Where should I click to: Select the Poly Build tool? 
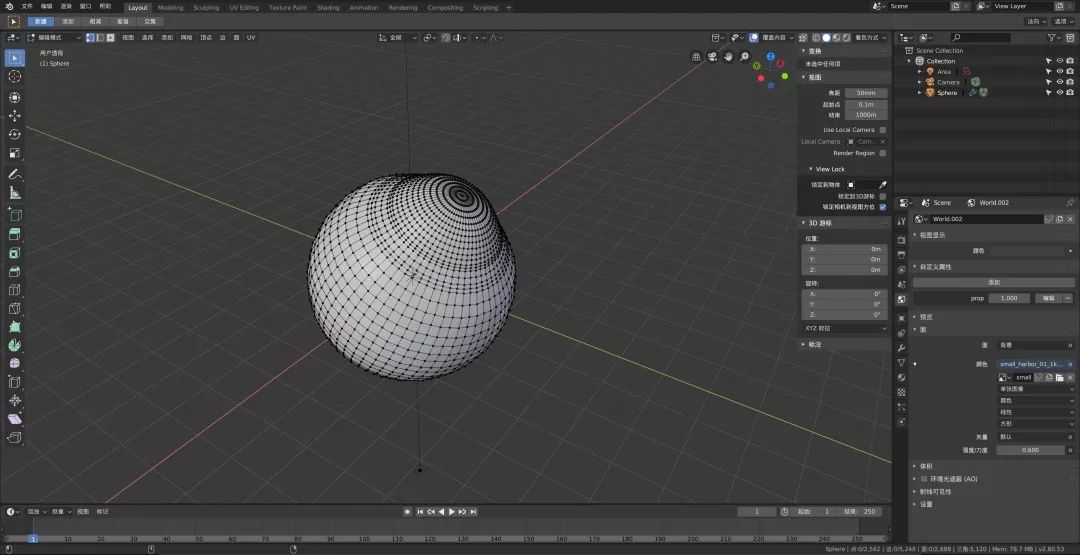(x=14, y=326)
